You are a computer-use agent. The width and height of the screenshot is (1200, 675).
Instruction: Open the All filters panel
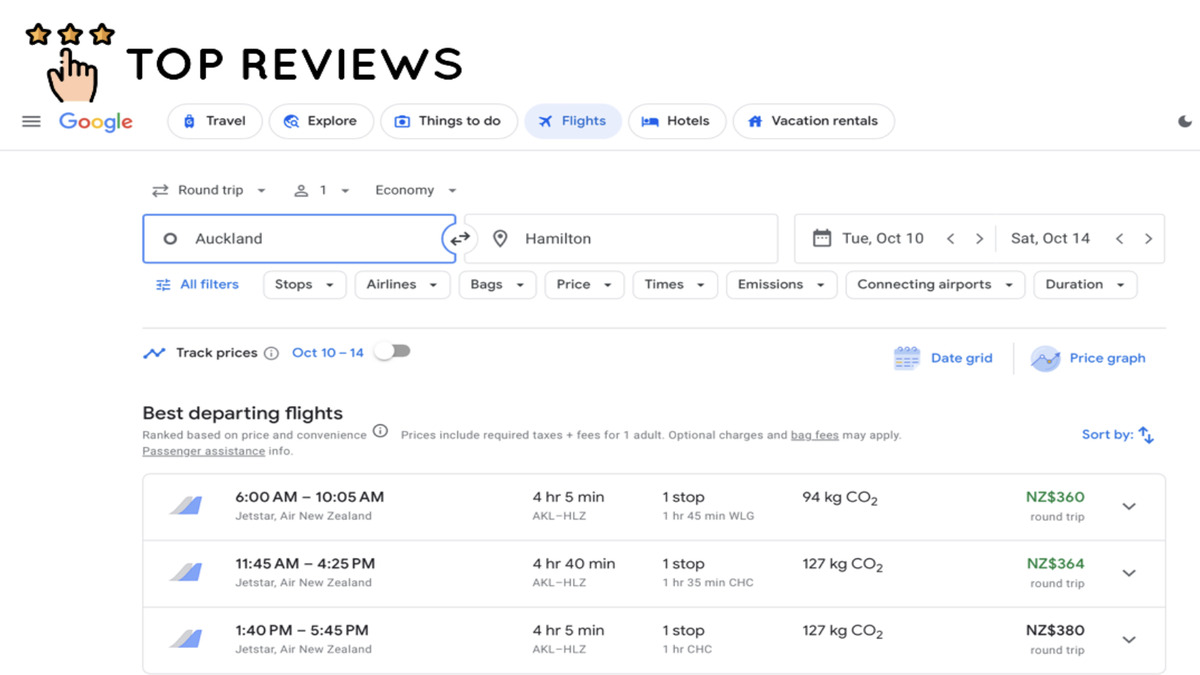[x=197, y=285]
